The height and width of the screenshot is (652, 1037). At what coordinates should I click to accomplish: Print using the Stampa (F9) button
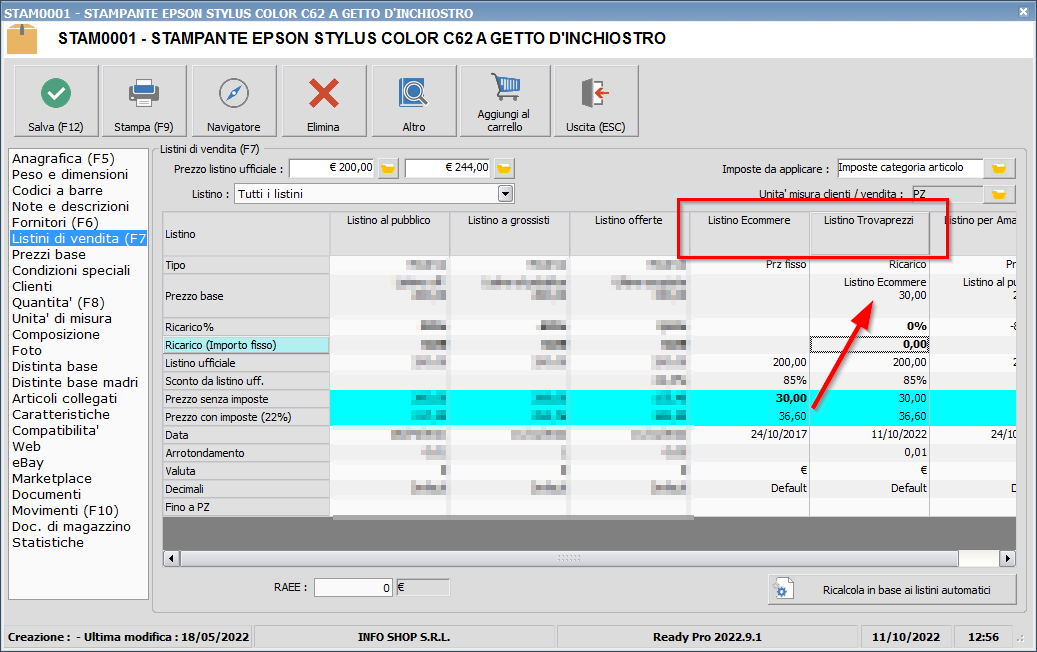point(144,101)
